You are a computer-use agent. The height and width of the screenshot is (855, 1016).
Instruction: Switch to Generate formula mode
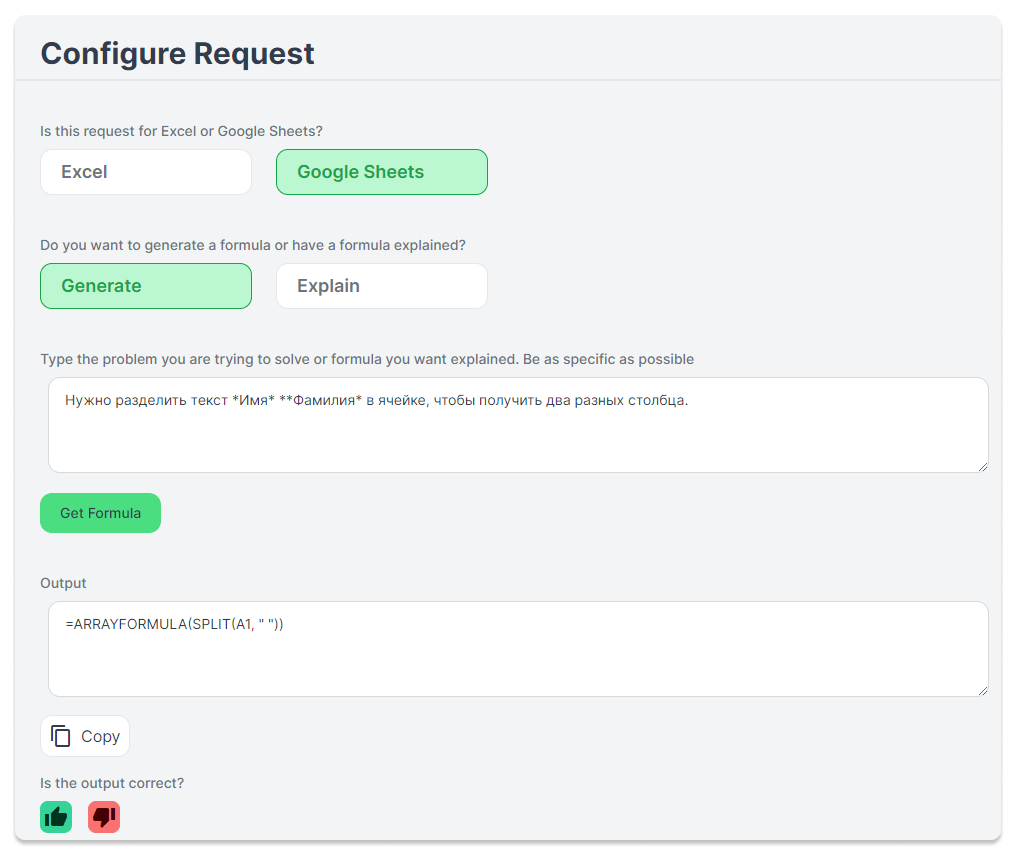coord(146,286)
